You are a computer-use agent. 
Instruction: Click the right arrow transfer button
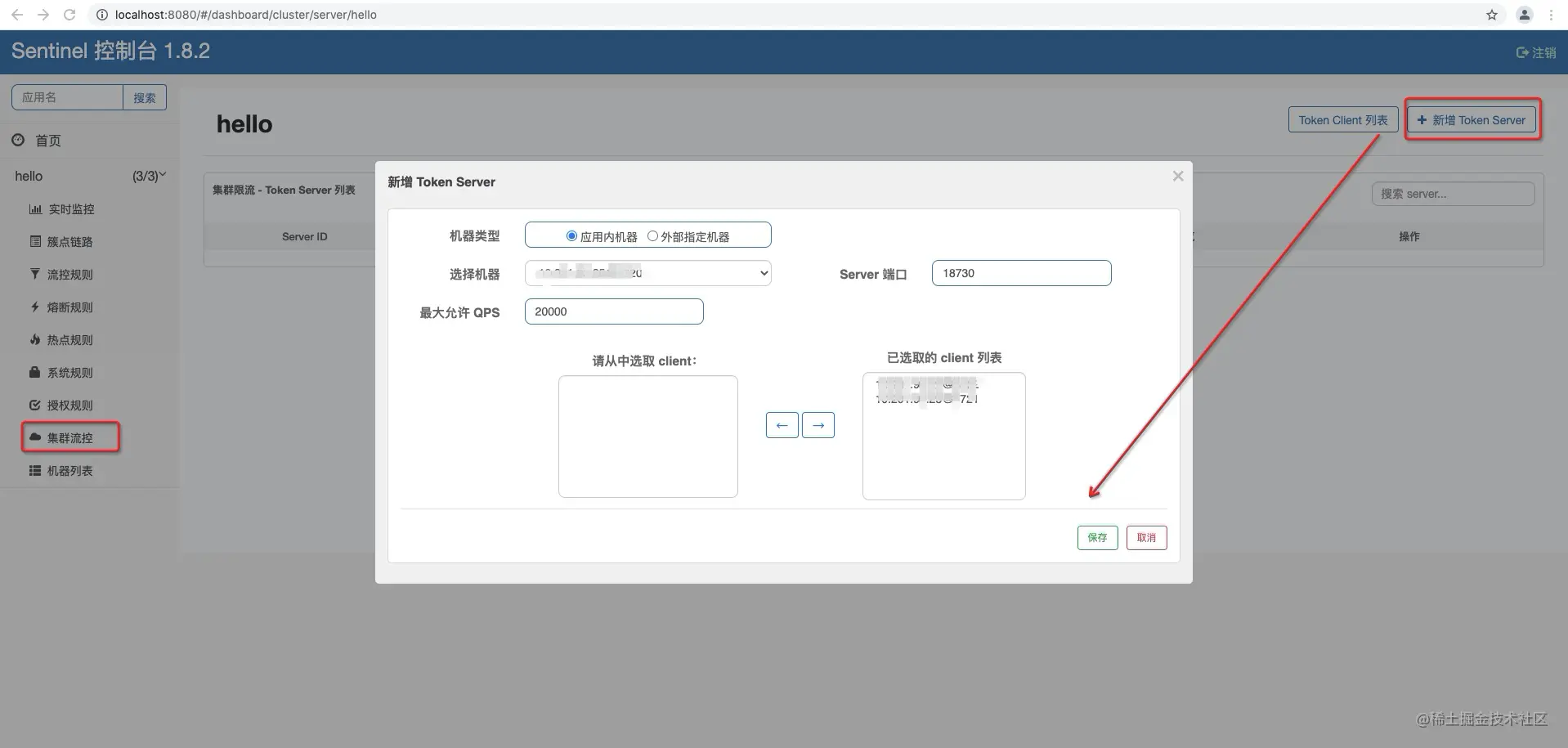[818, 425]
